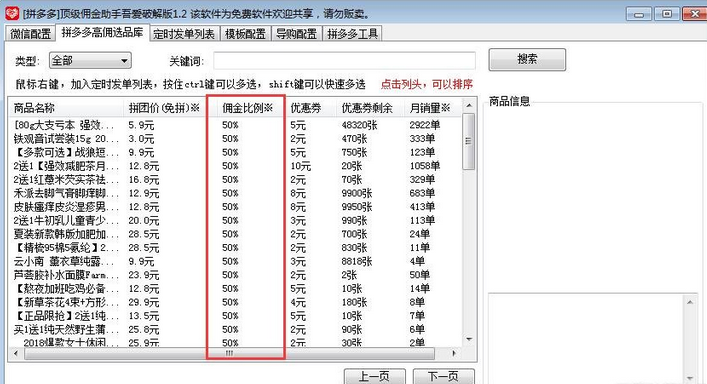Click the 上一页 button

point(374,376)
